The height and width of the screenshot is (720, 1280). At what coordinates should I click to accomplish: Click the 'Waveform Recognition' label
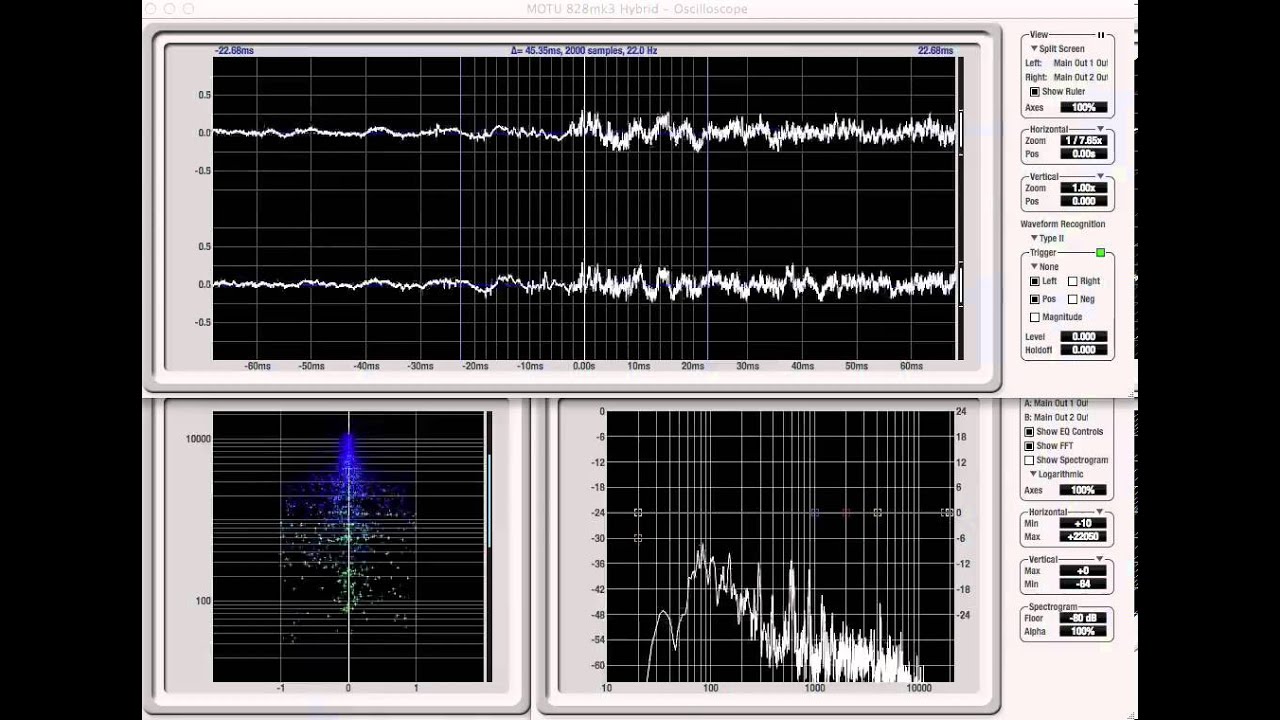[x=1063, y=225]
